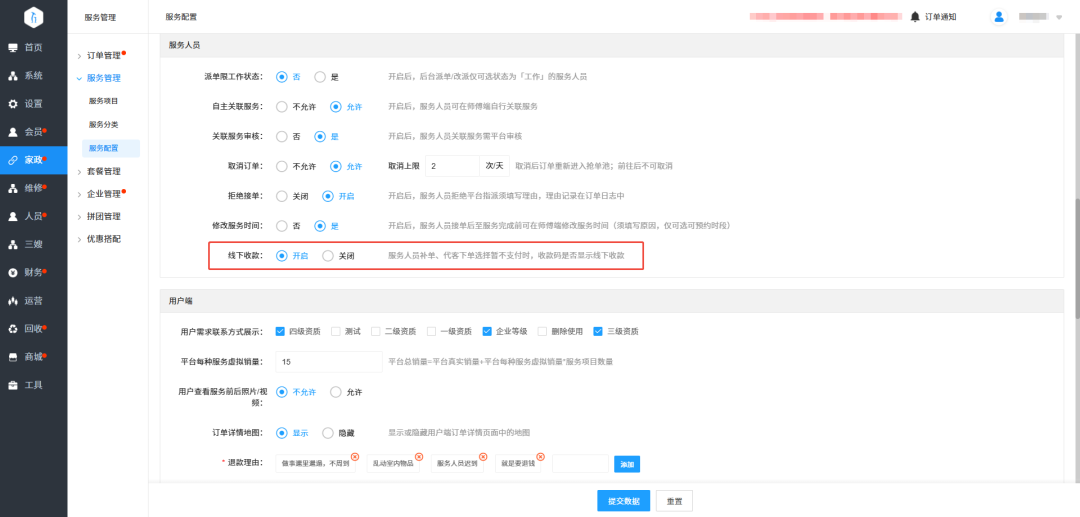Screen dimensions: 1080x517
Task: Select 关闭 for 线下收款
Action: coord(328,255)
